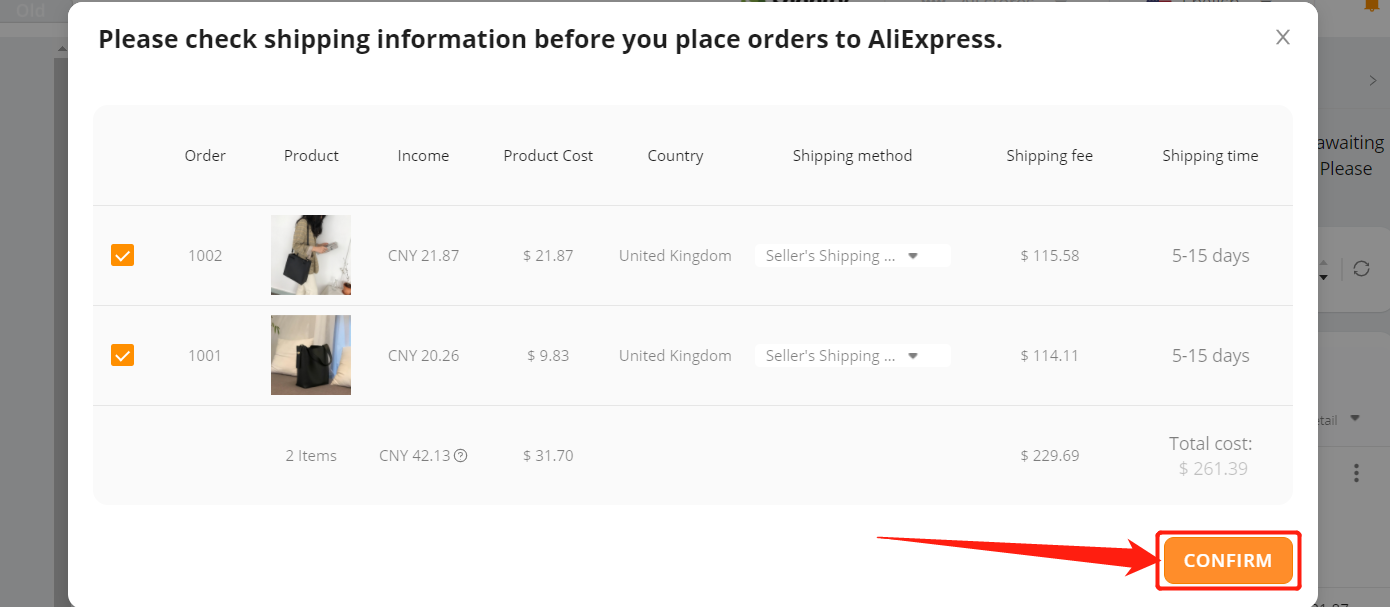Image resolution: width=1390 pixels, height=607 pixels.
Task: Open the product thumbnail for order 1002
Action: point(311,255)
